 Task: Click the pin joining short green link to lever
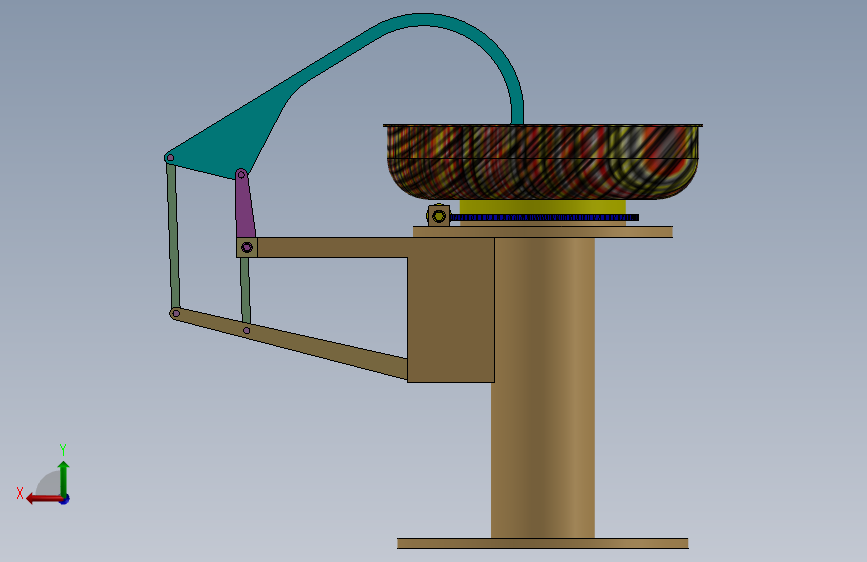coord(247,331)
